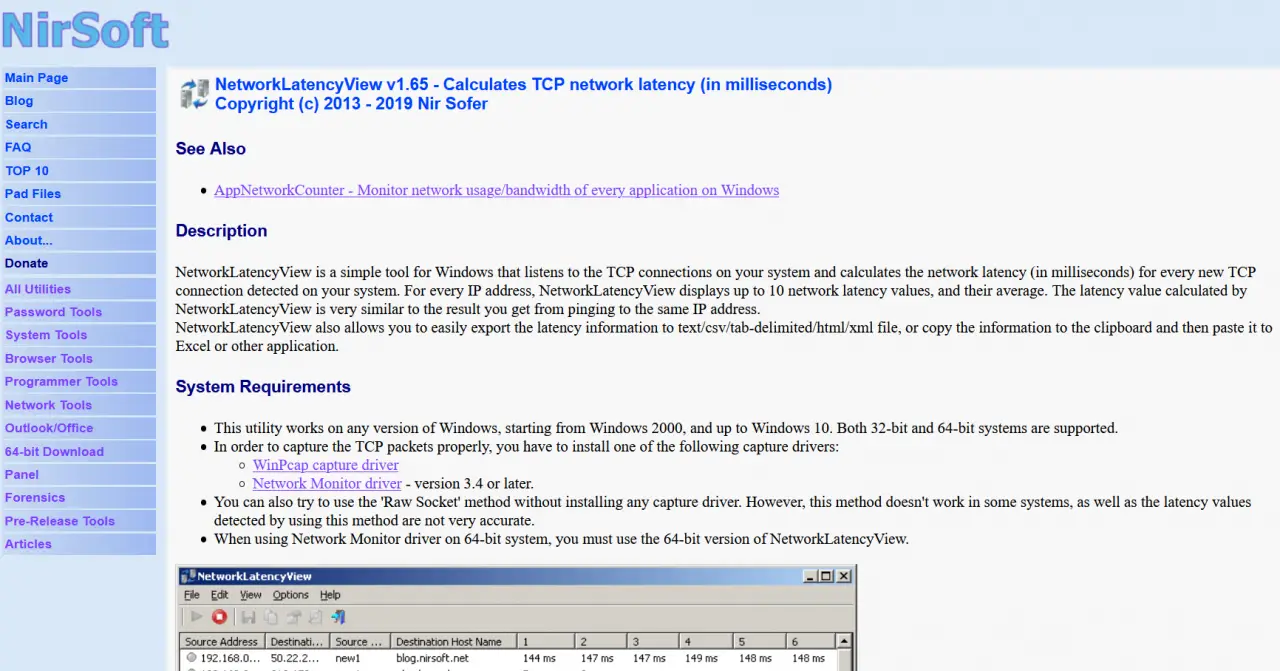Select 64-bit Download in the sidebar
The height and width of the screenshot is (671, 1280).
(x=54, y=451)
